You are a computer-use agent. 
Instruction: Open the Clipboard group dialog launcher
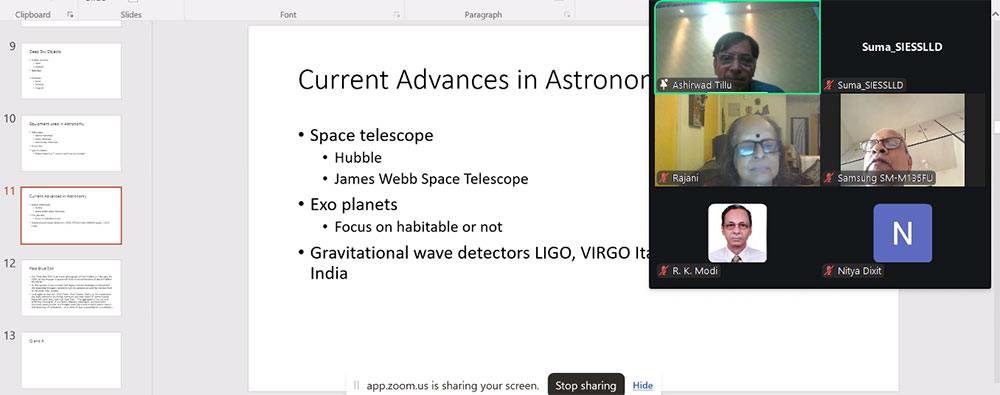tap(70, 15)
